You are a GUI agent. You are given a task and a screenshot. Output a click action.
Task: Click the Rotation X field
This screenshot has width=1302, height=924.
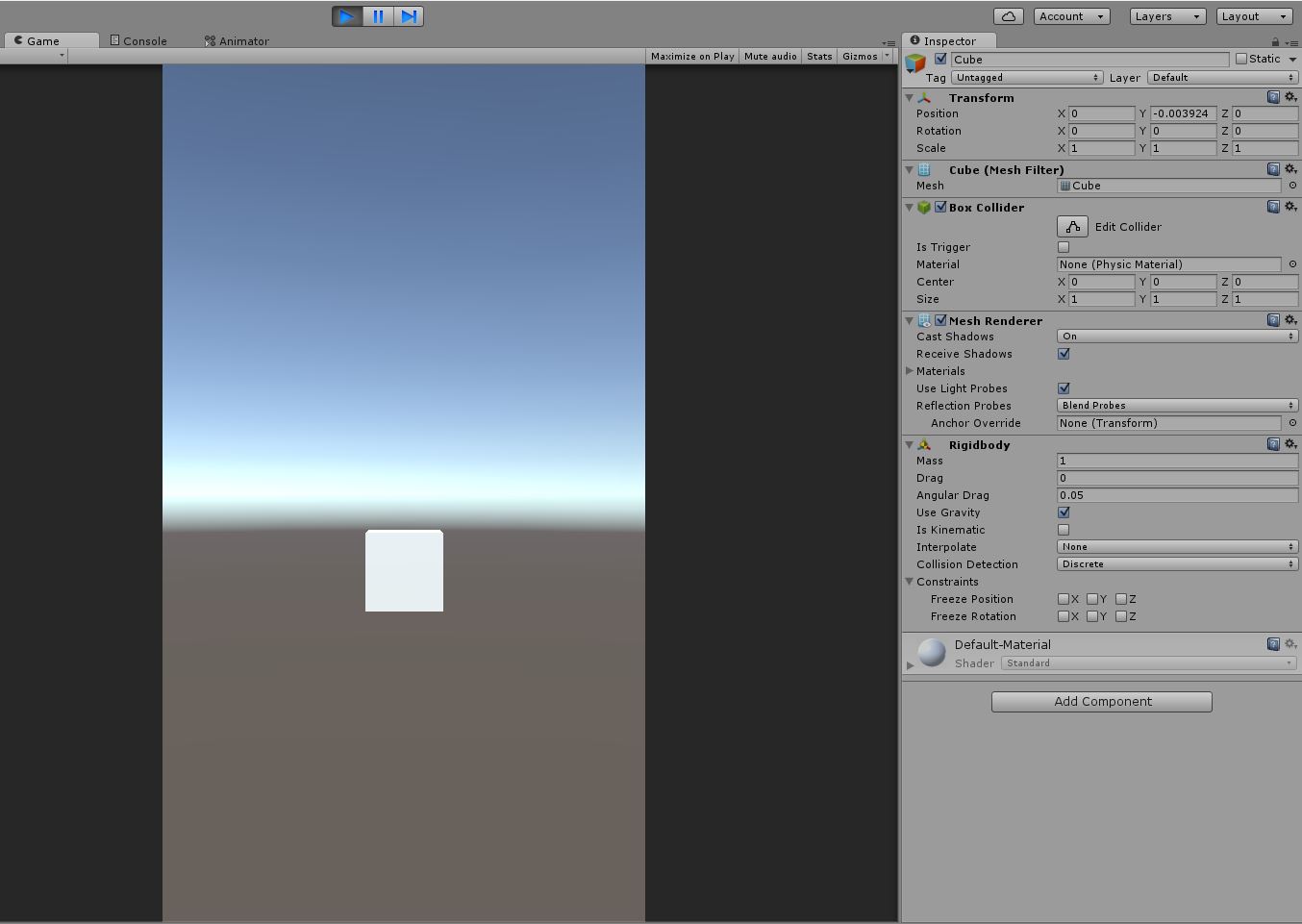tap(1102, 131)
